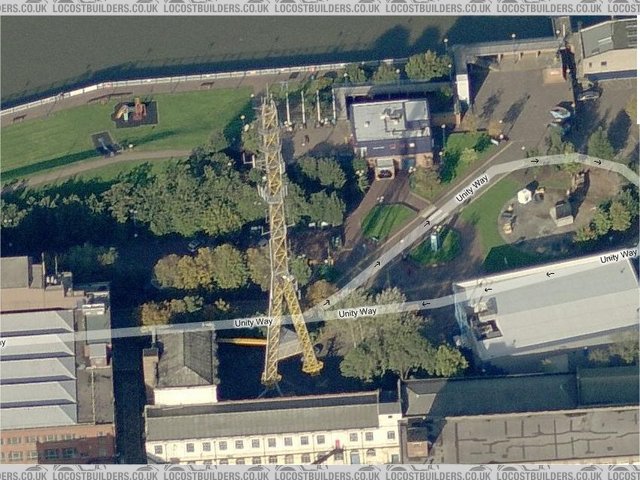The image size is (640, 480).
Task: Click the playground equipment on the riverside lawn
Action: click(135, 112)
